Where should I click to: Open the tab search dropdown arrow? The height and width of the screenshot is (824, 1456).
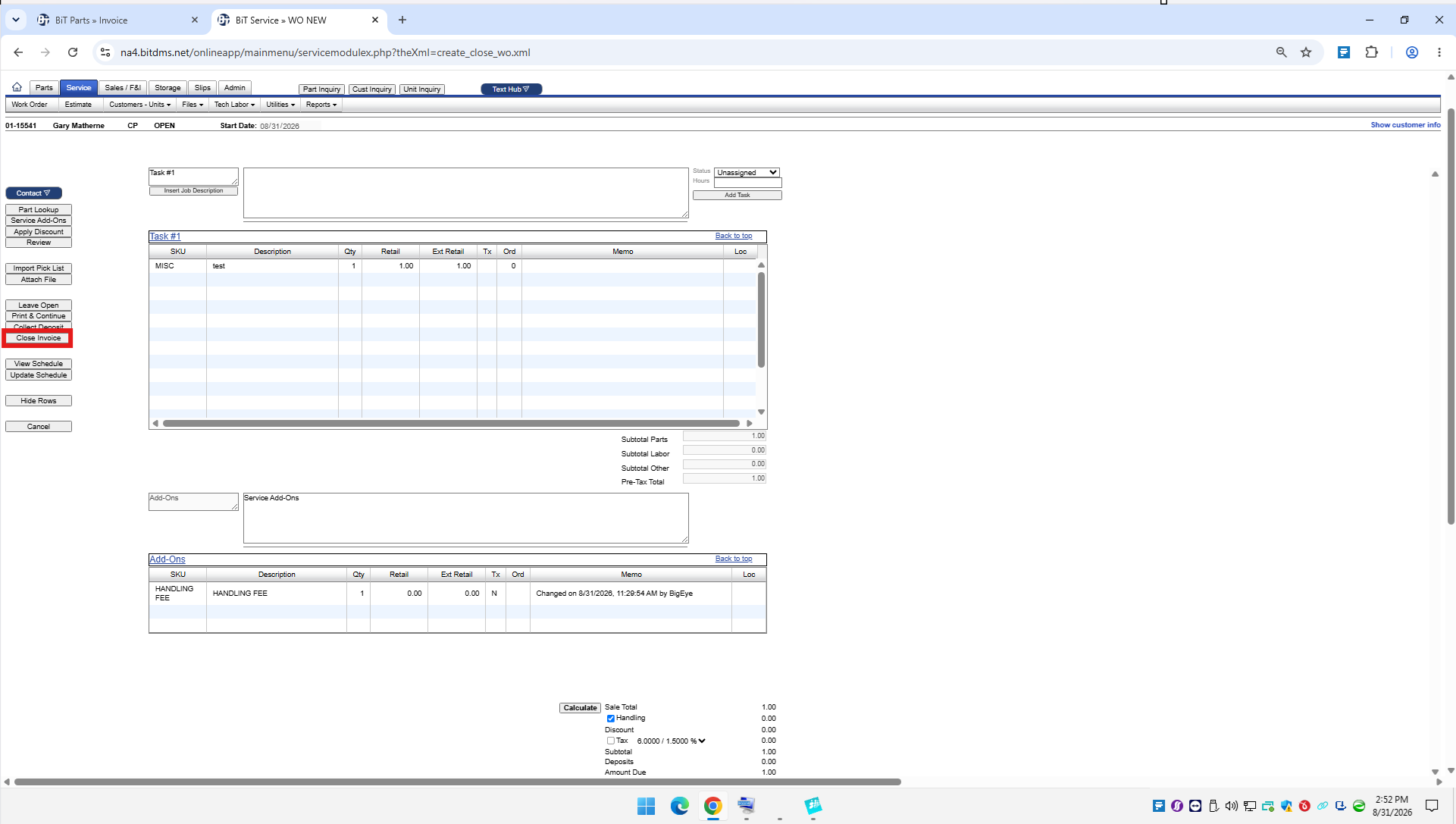16,20
